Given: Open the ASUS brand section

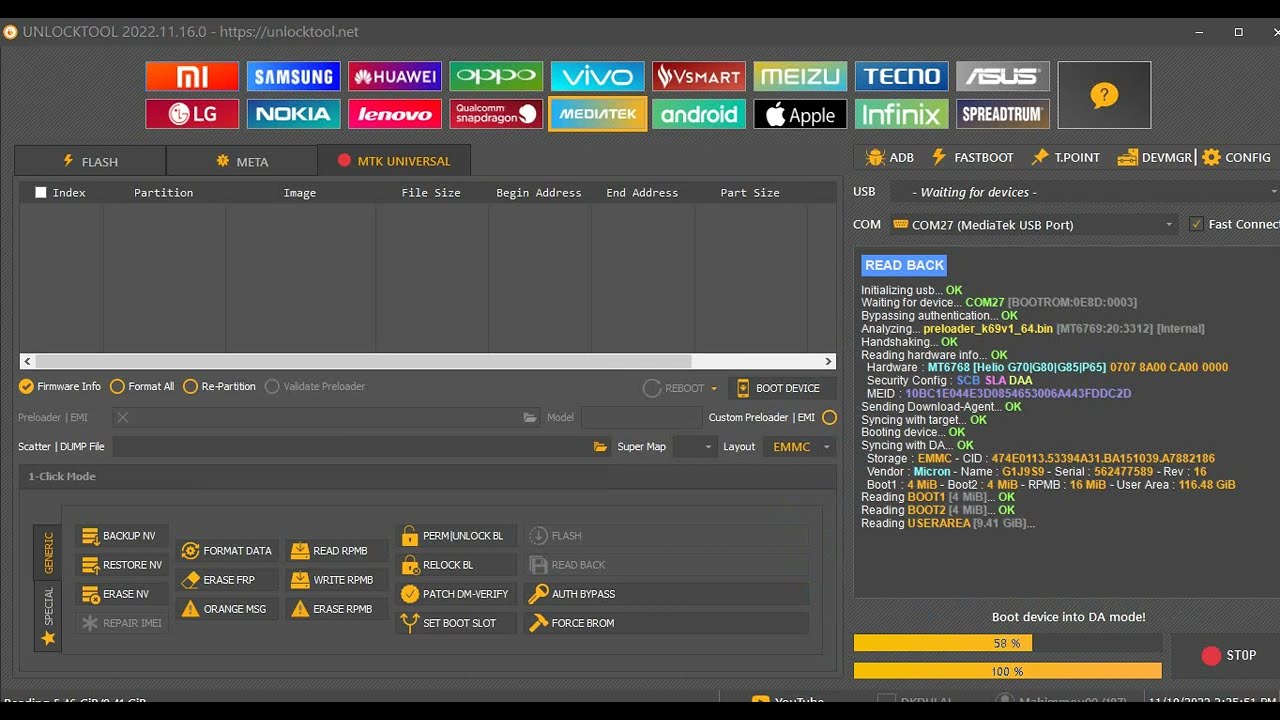Looking at the screenshot, I should point(1003,76).
